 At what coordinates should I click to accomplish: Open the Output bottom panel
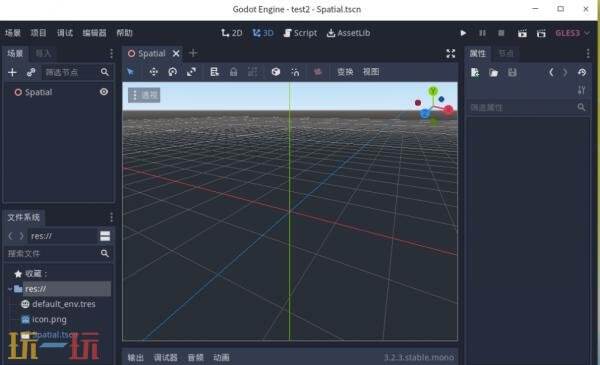pyautogui.click(x=135, y=357)
